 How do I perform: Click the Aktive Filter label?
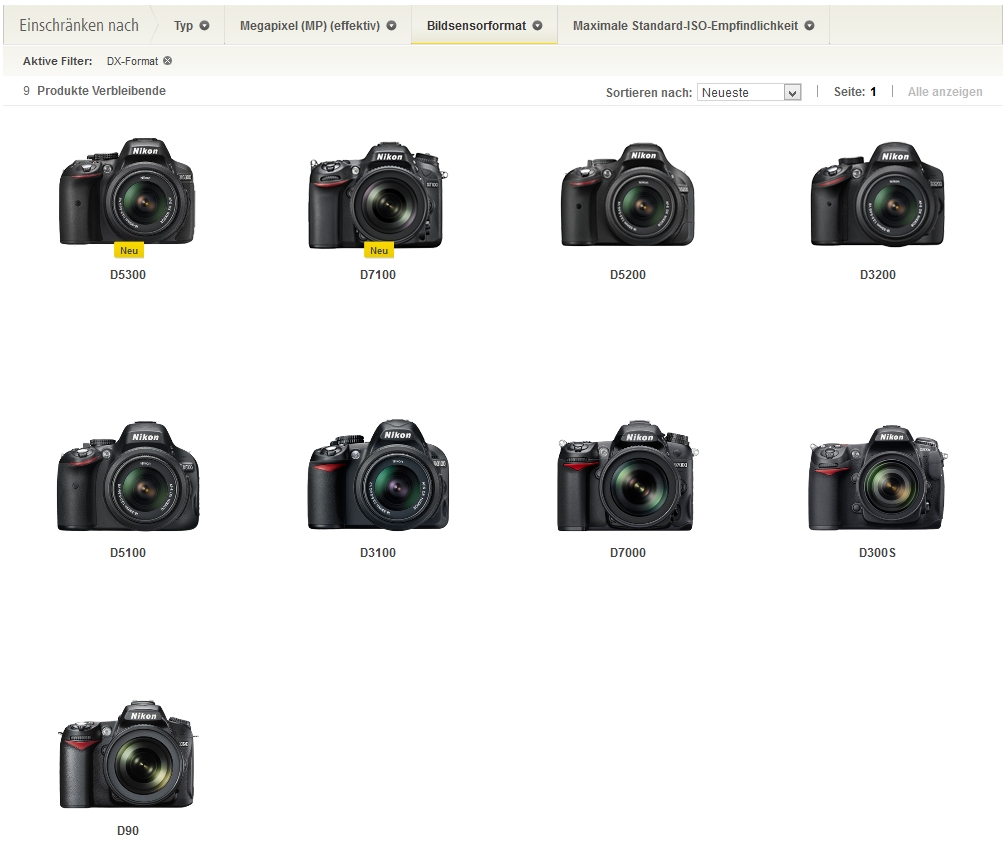(x=58, y=61)
